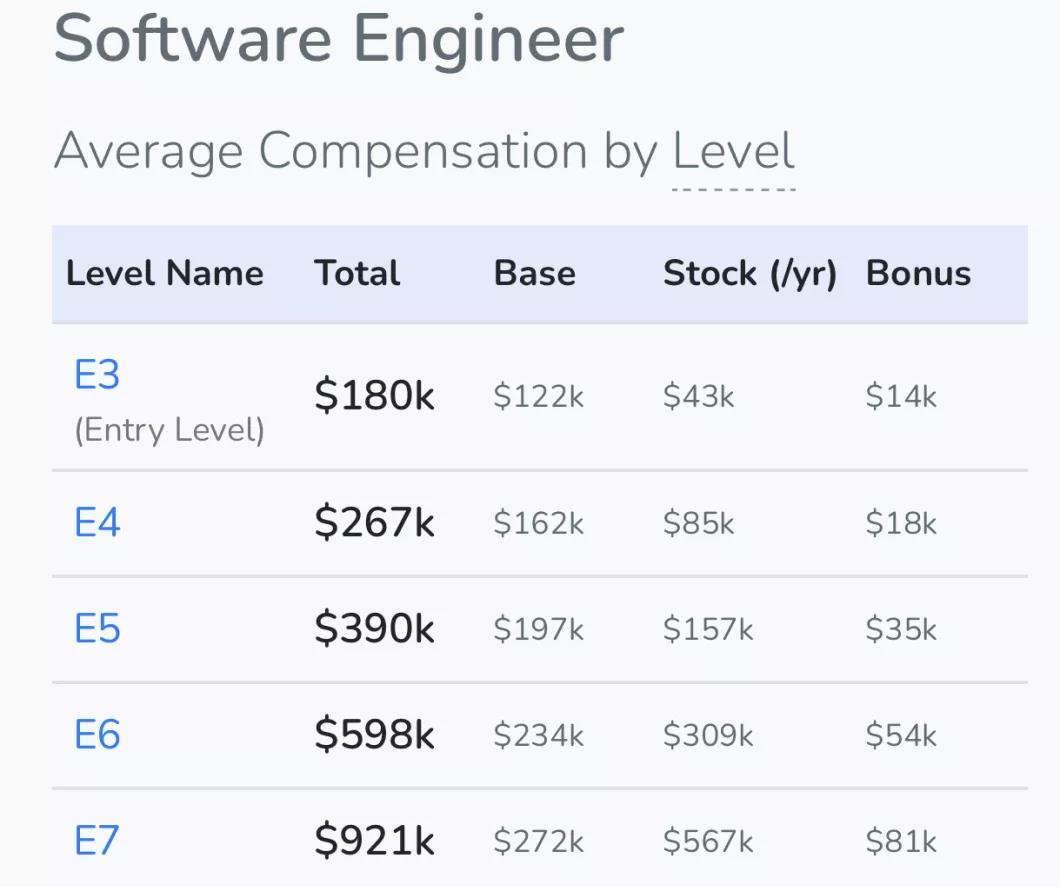Viewport: 1060px width, 887px height.
Task: Open the E7 level link
Action: coord(97,841)
